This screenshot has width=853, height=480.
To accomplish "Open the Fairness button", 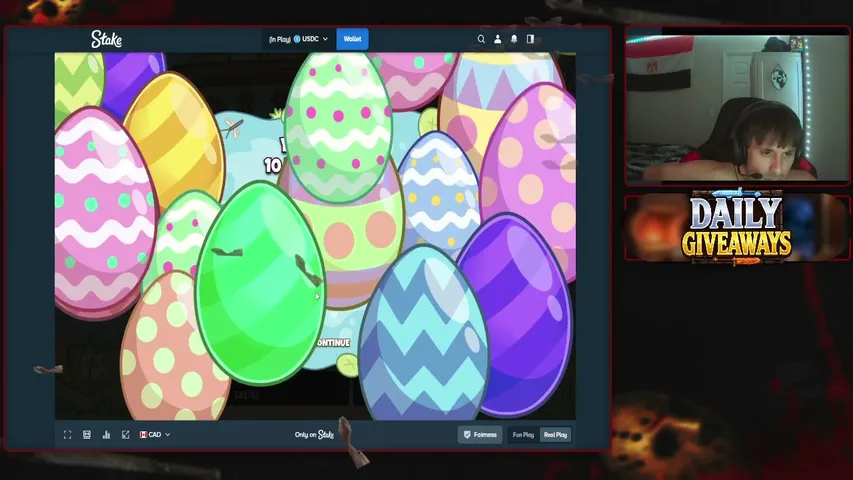I will click(480, 435).
